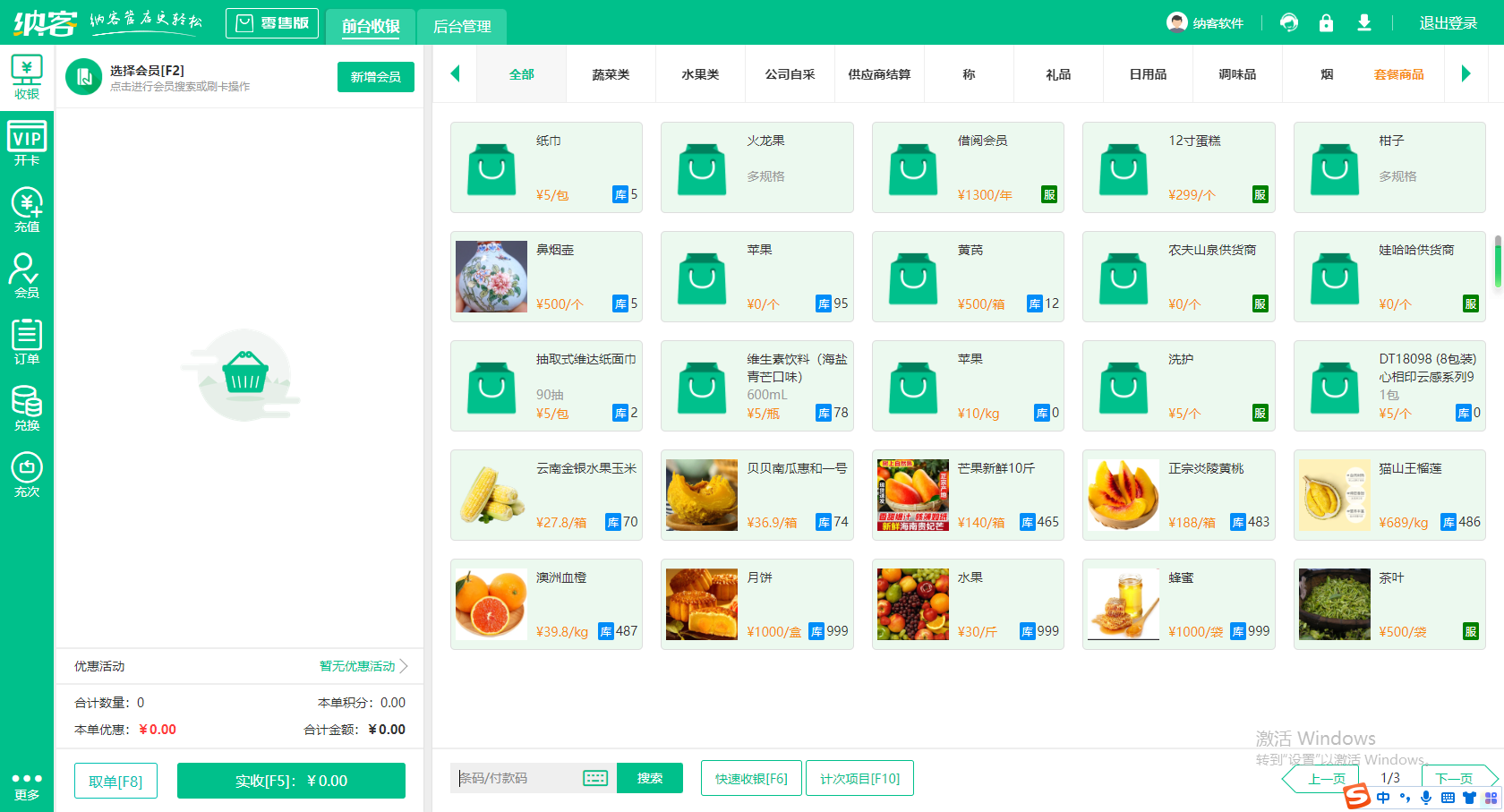Image resolution: width=1504 pixels, height=812 pixels.
Task: Select the 12寸蛋糕 product card
Action: coord(1179,167)
